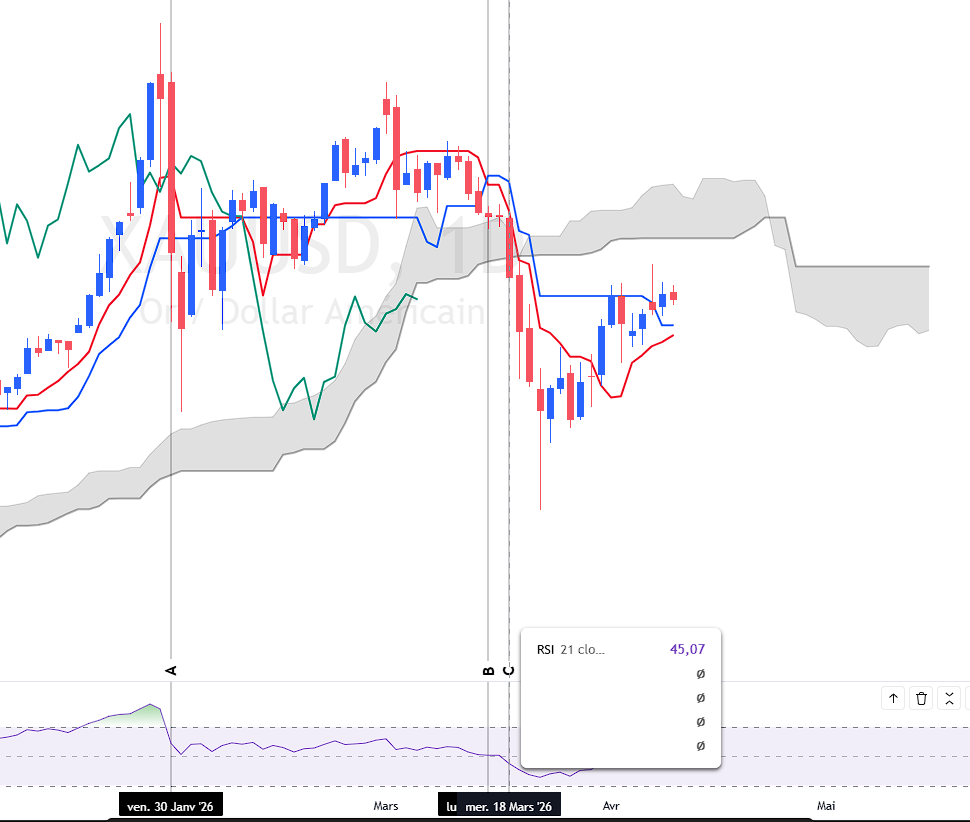Click the "ven. 30 Janv '26" date label
Viewport: 970px width, 822px height.
coord(170,806)
